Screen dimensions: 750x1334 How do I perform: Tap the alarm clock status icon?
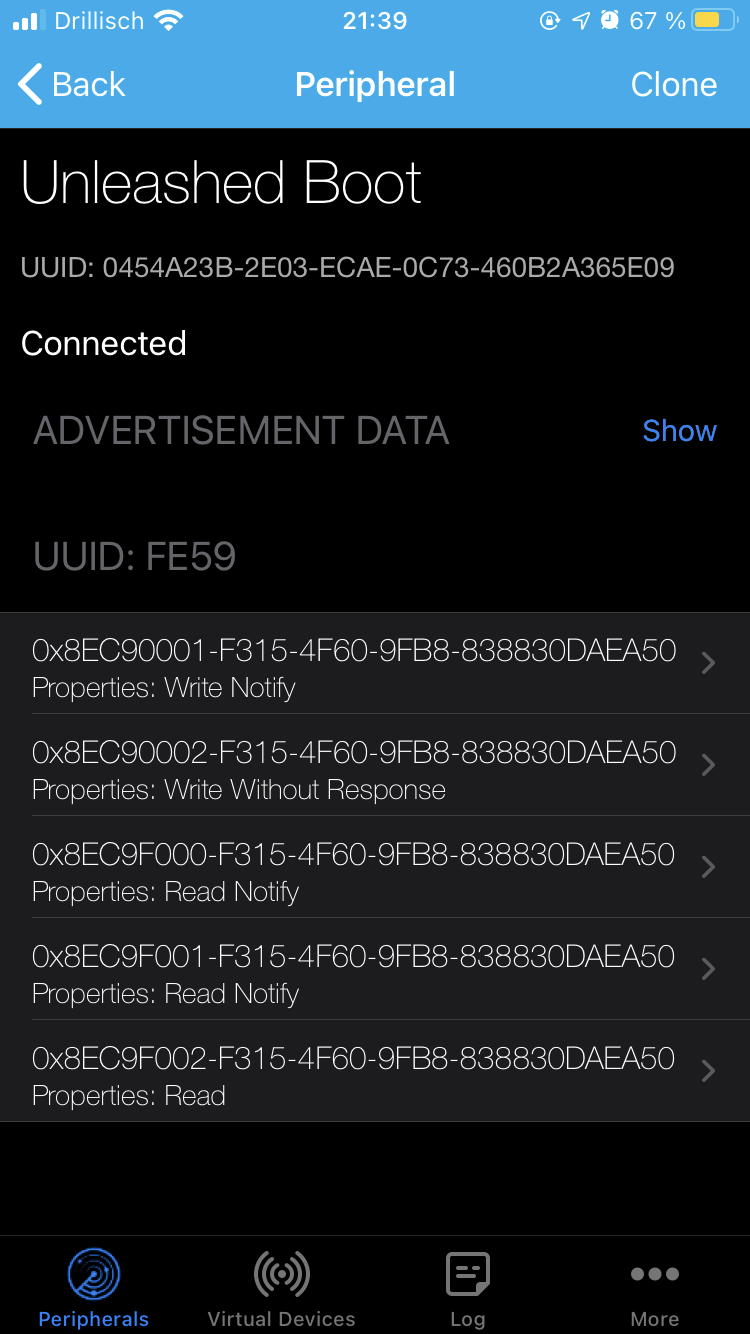(609, 21)
